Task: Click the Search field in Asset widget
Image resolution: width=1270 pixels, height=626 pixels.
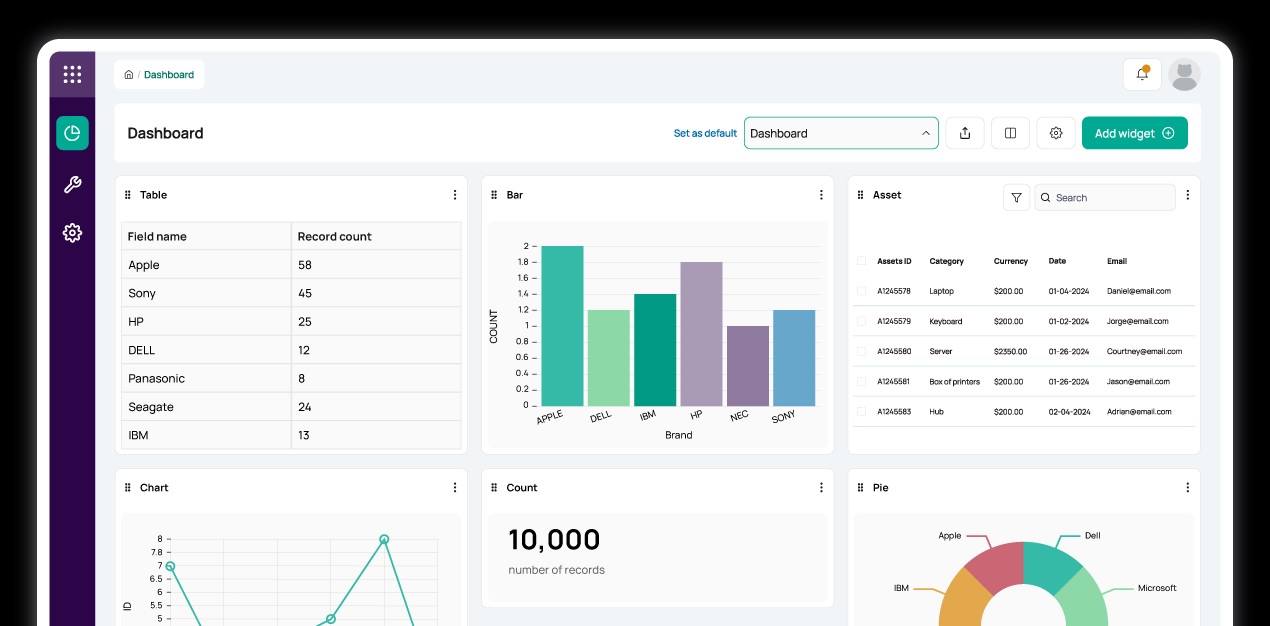Action: 1105,198
